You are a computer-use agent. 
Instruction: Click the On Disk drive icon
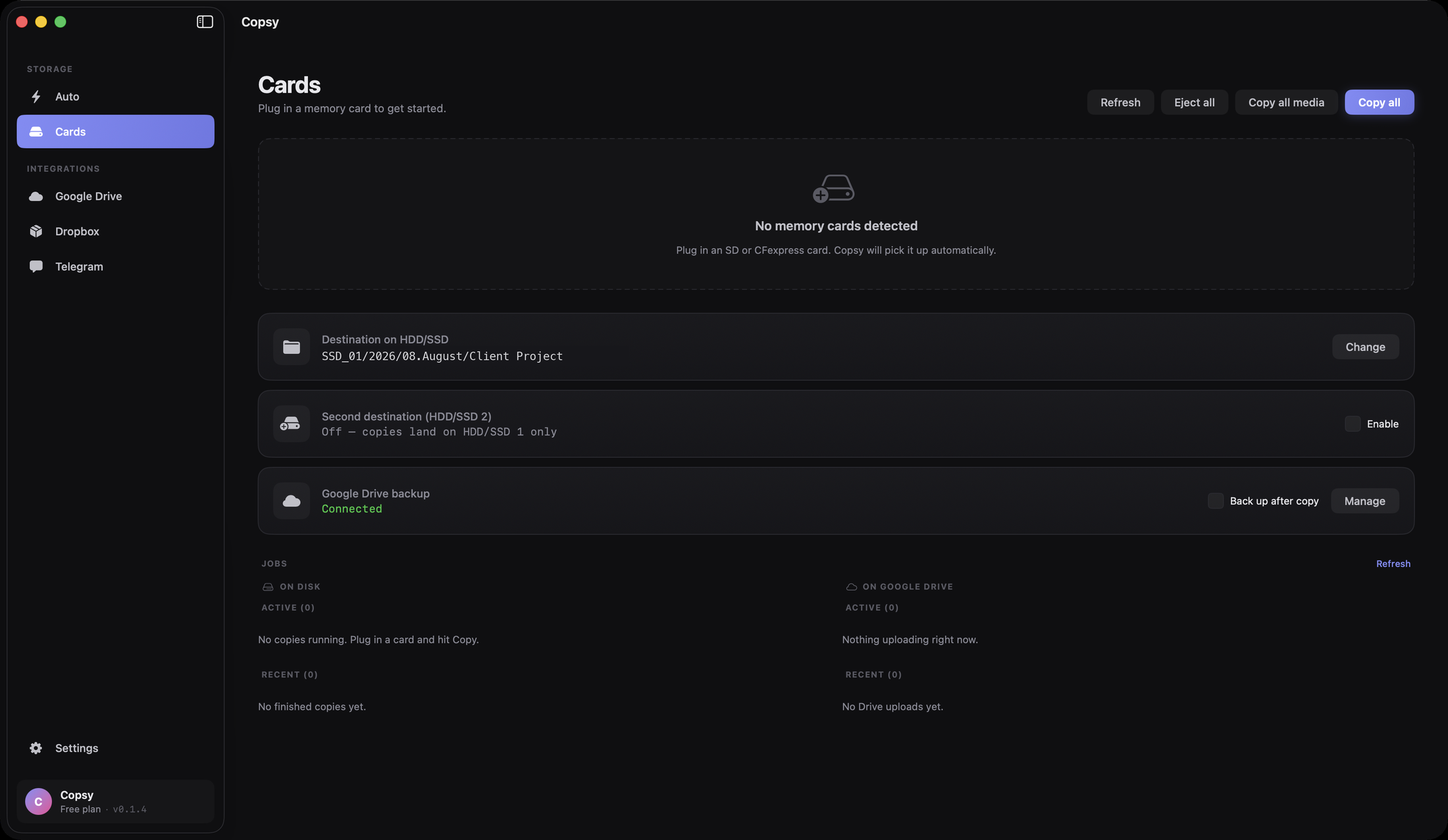(x=268, y=587)
